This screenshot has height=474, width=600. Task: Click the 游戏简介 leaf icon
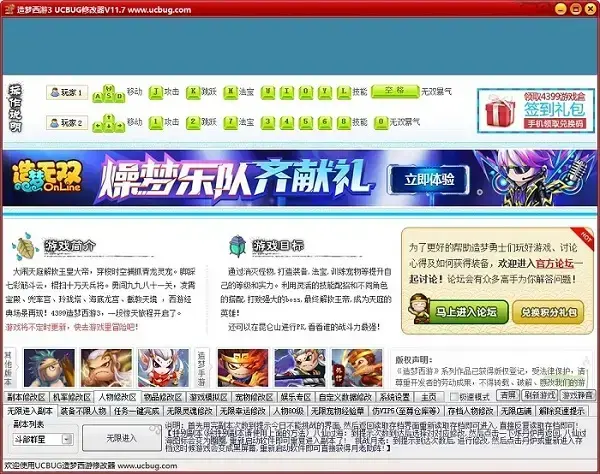(25, 246)
